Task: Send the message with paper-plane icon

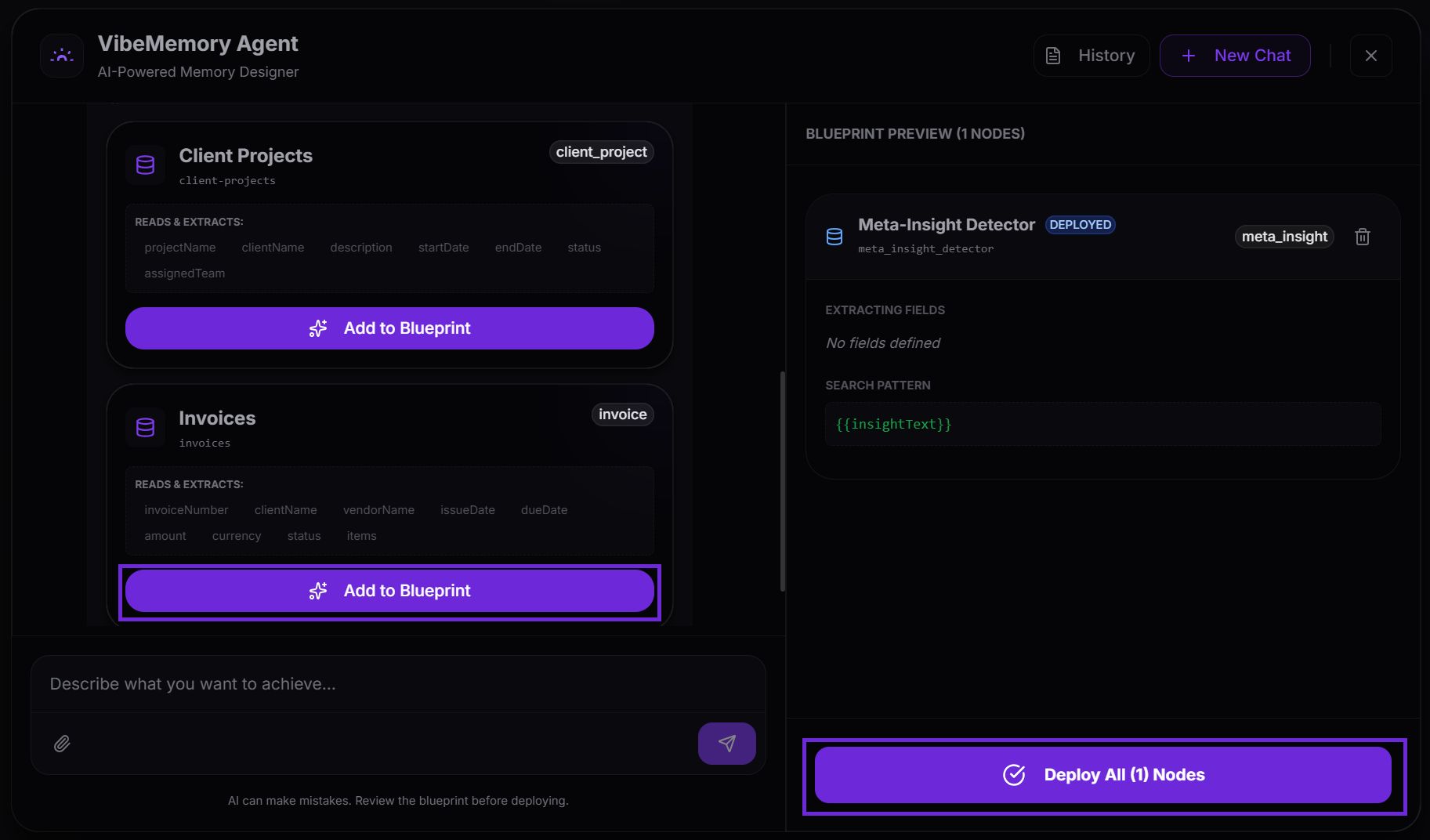Action: [726, 744]
